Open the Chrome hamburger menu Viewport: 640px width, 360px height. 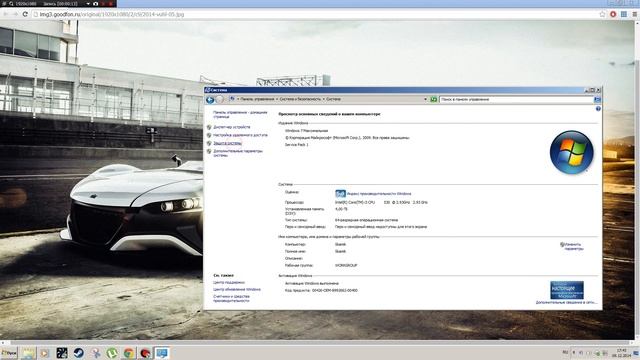(634, 14)
